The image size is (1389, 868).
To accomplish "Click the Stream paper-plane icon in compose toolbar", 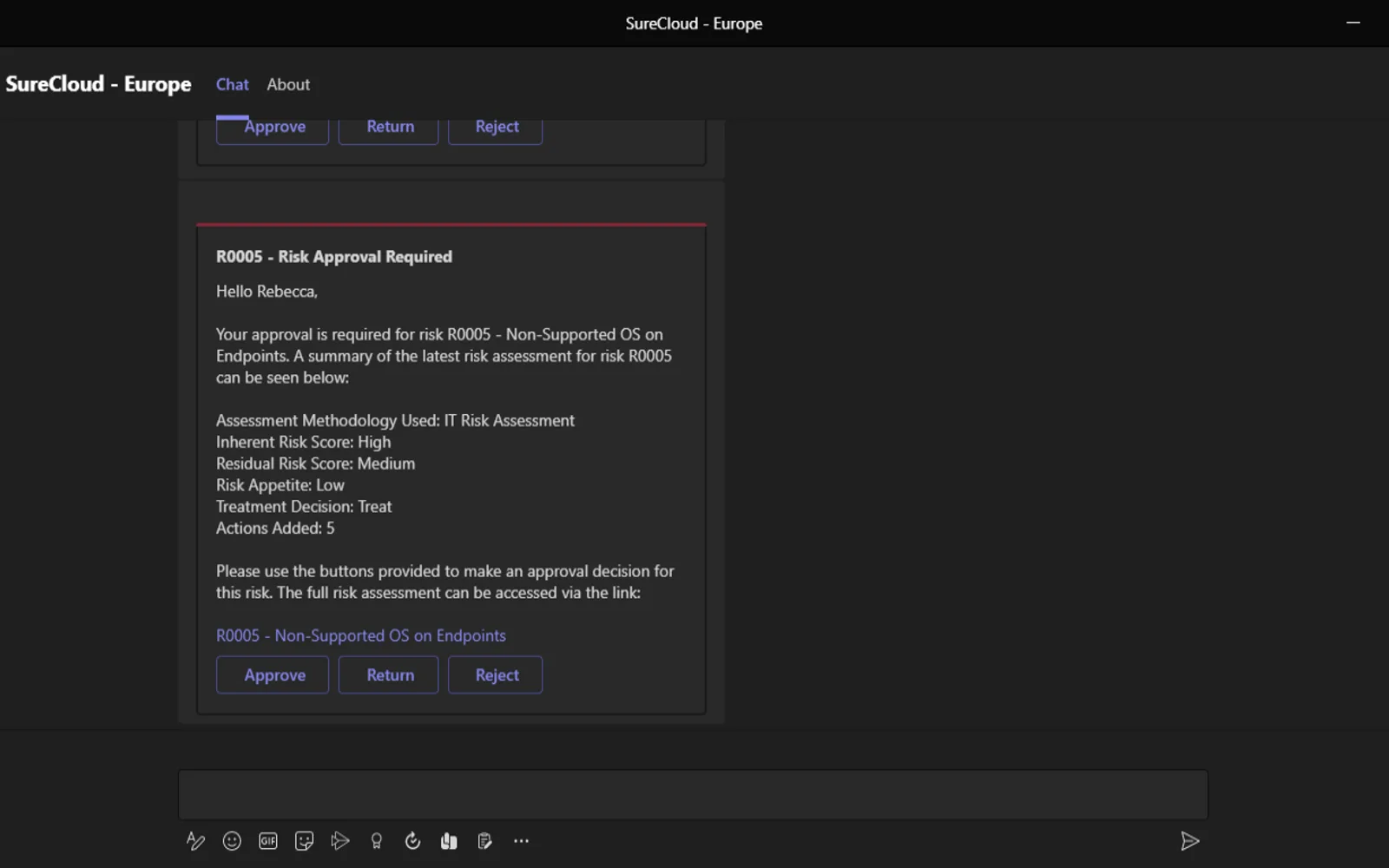I will point(340,841).
